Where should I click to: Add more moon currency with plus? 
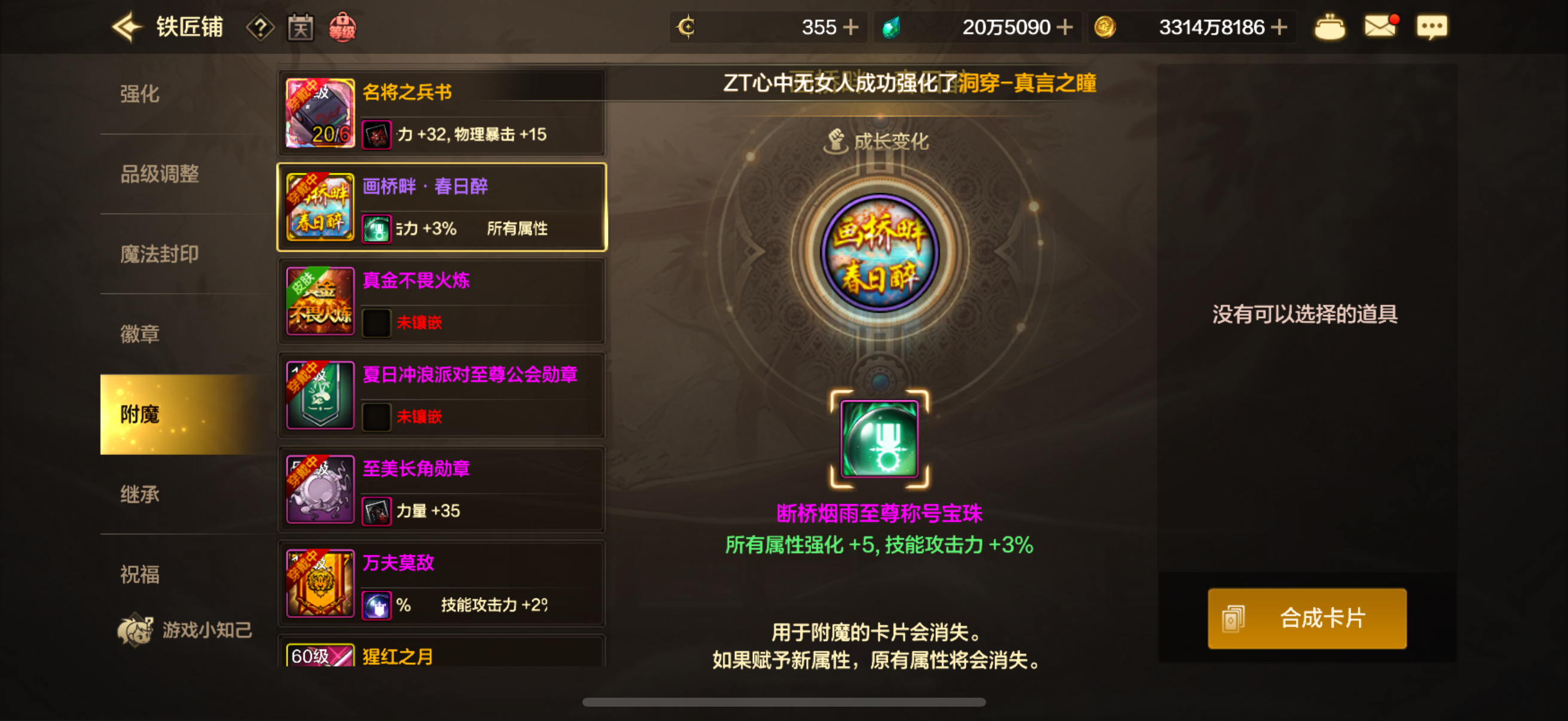(x=850, y=28)
